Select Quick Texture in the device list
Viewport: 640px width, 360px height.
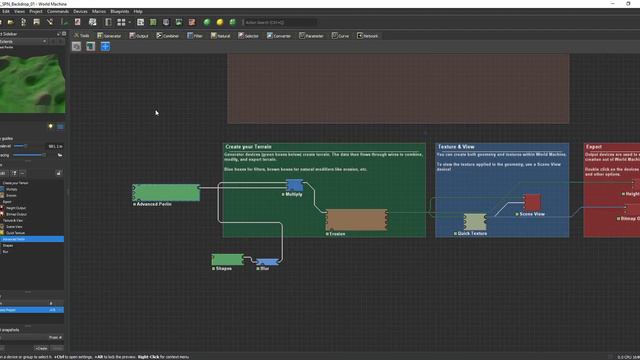click(x=32, y=233)
